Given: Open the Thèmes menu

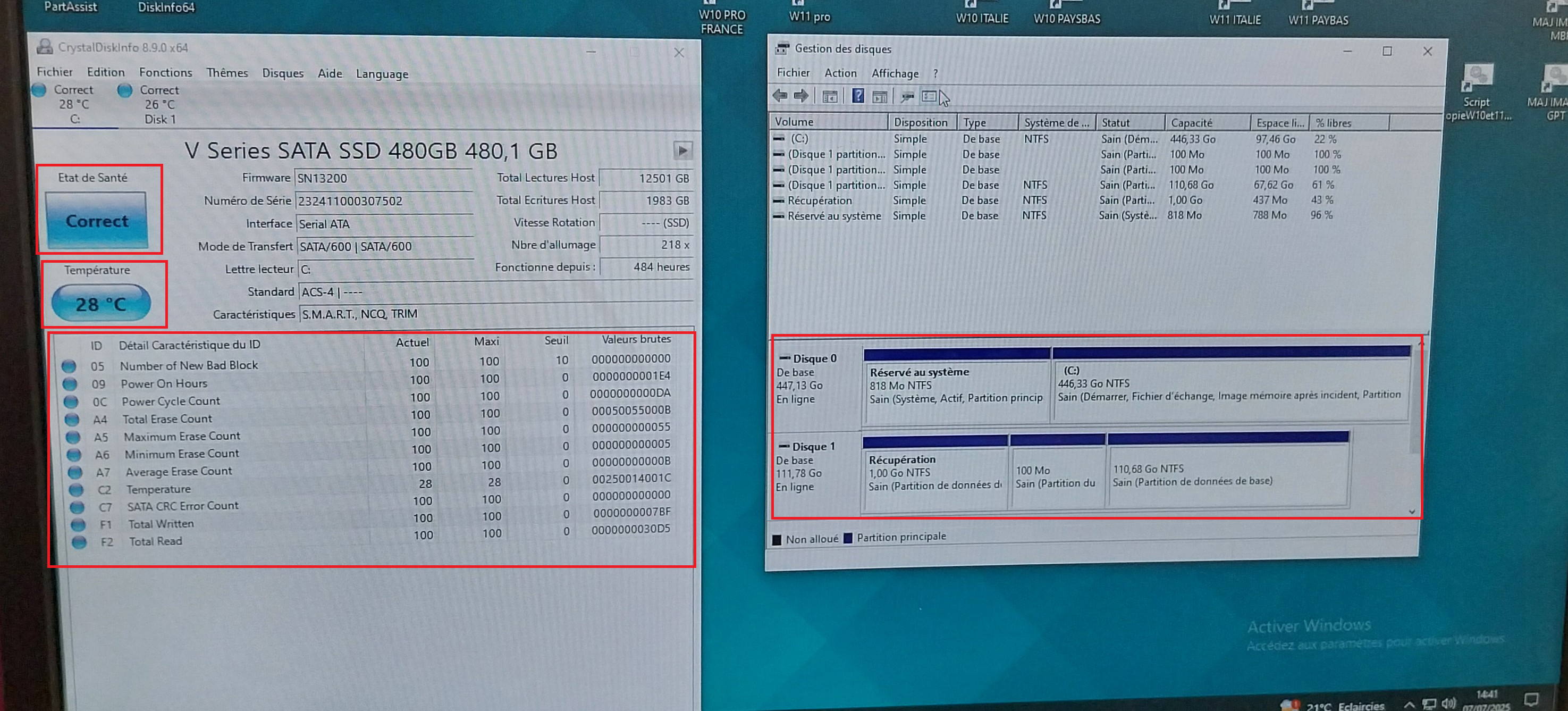Looking at the screenshot, I should (x=226, y=73).
